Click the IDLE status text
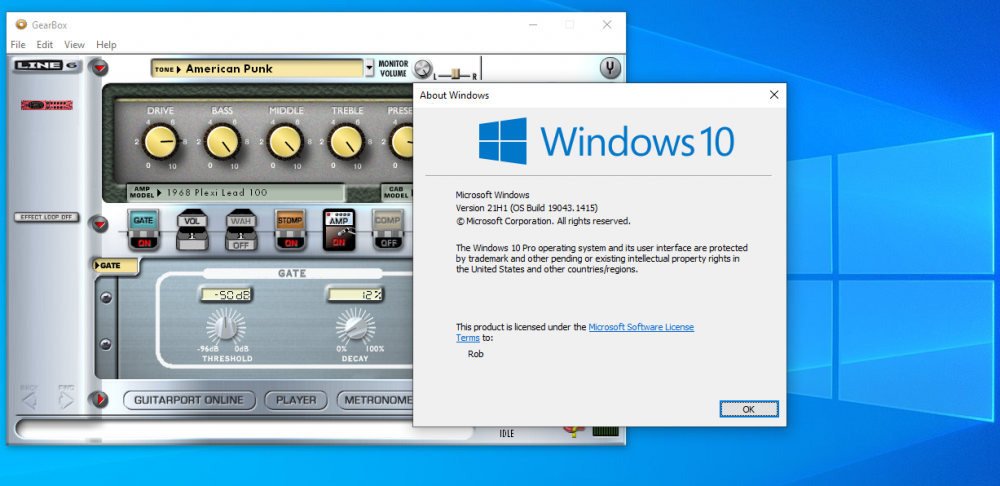 [506, 434]
